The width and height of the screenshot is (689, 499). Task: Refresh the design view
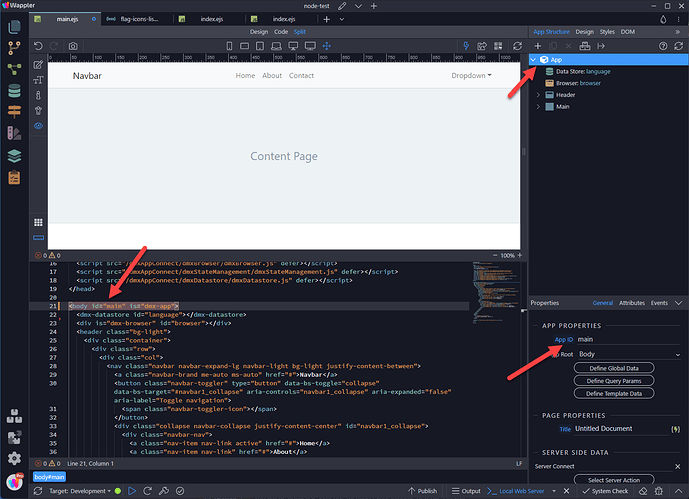(517, 46)
